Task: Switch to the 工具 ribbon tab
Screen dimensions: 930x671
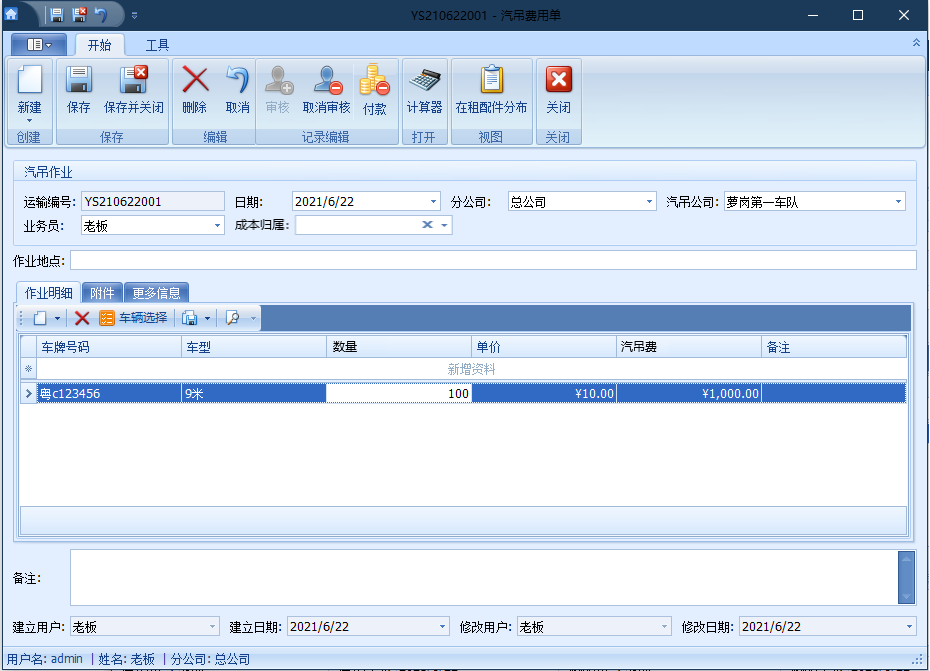Action: [x=158, y=44]
